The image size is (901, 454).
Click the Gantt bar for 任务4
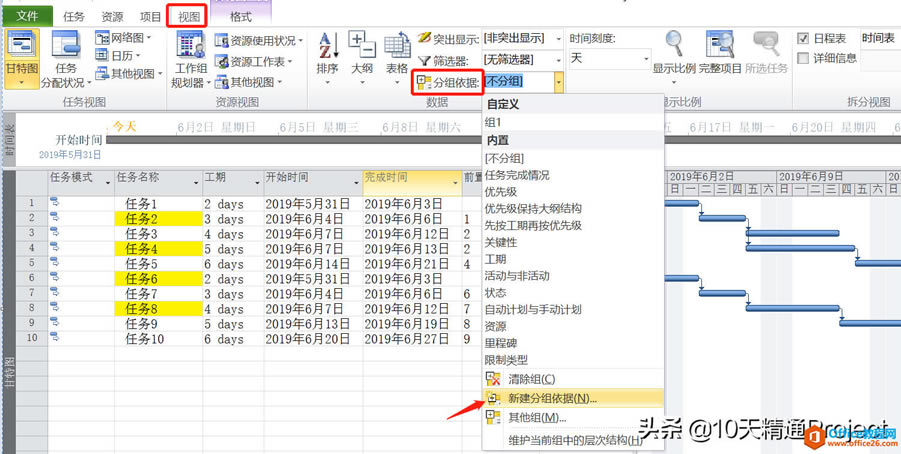click(800, 248)
